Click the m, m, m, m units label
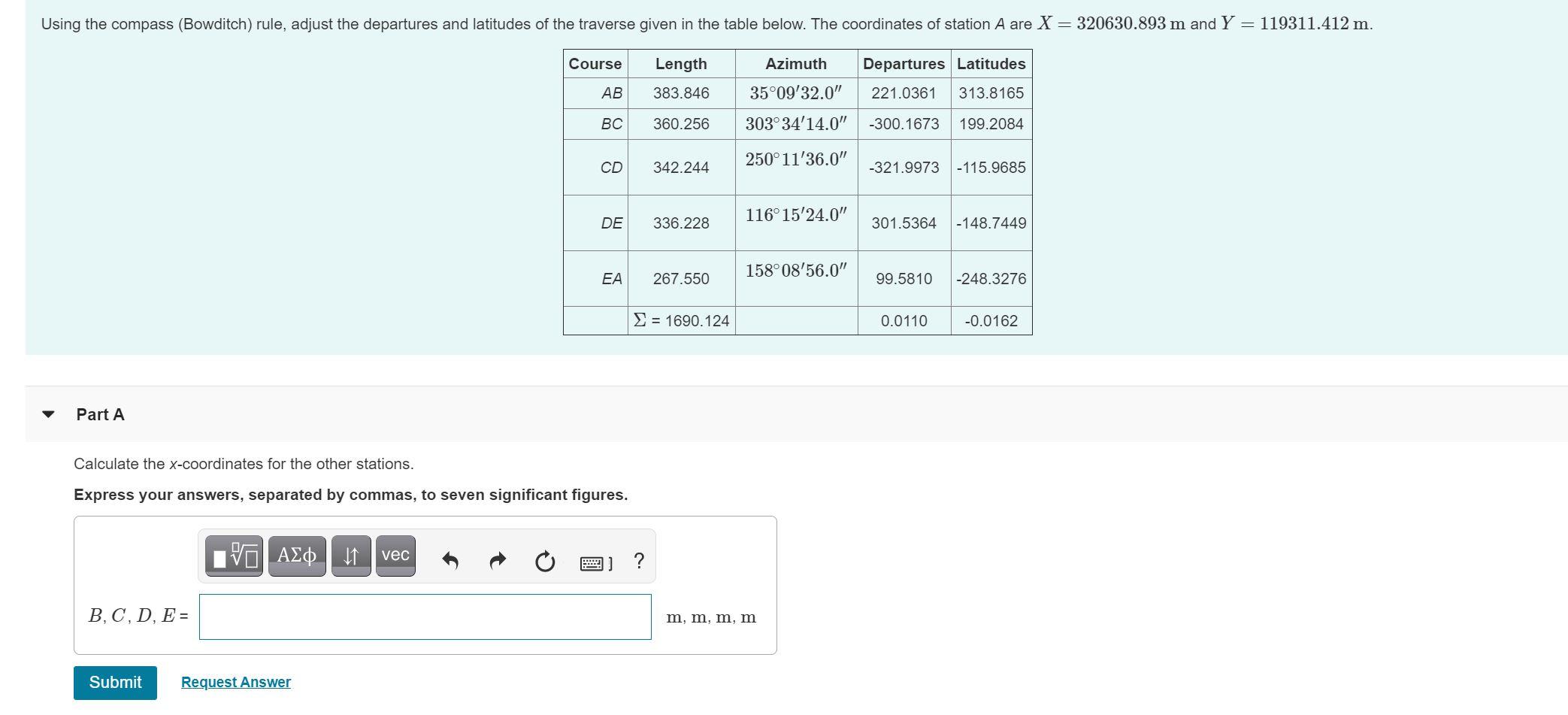 pos(711,617)
